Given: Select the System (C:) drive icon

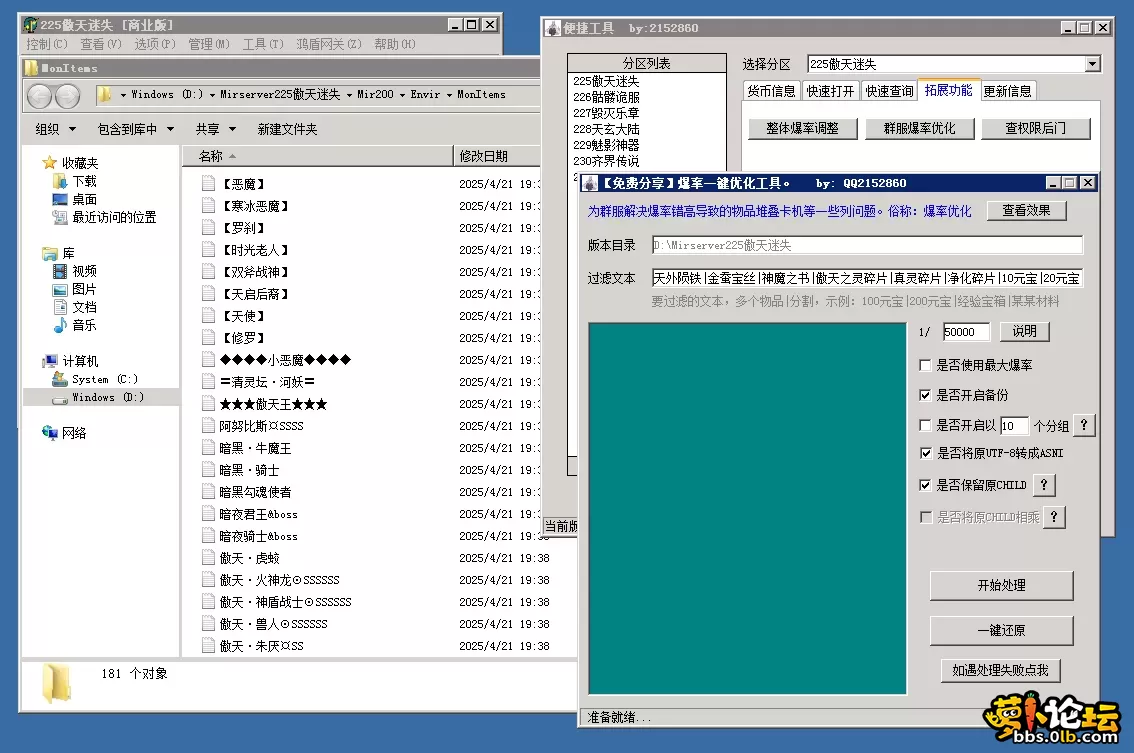Looking at the screenshot, I should (60, 379).
